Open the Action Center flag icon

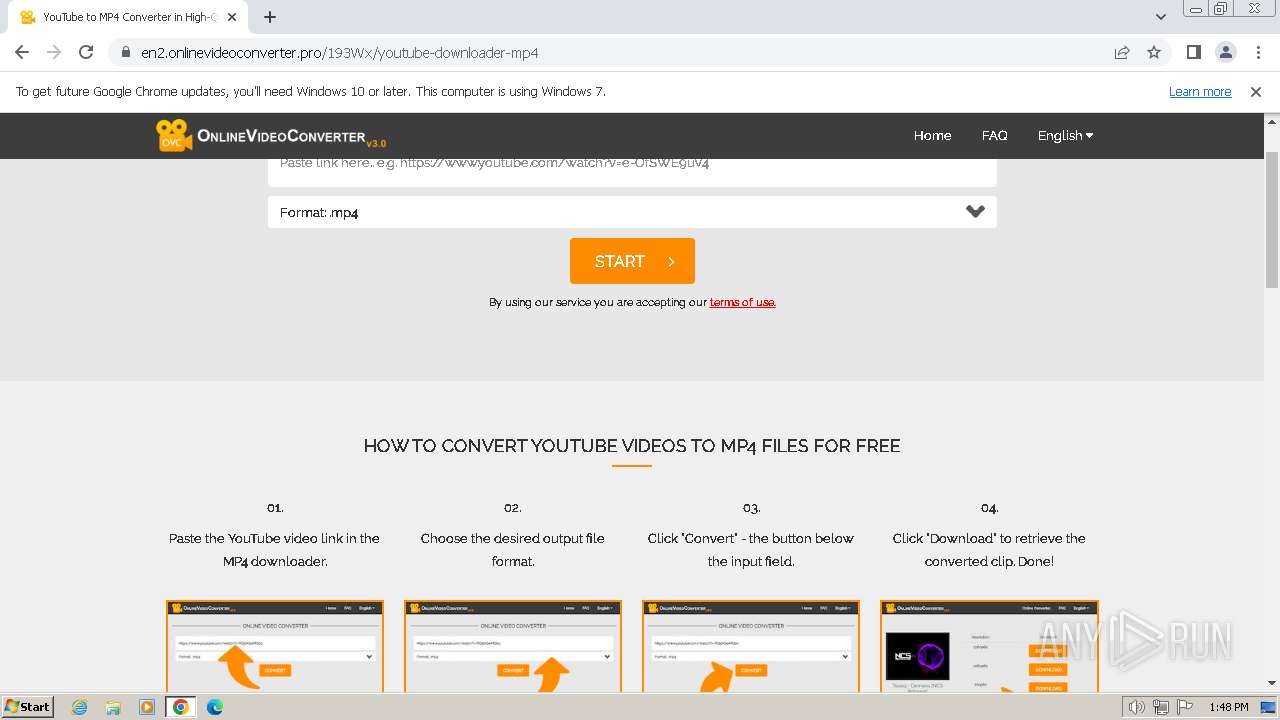[x=1183, y=707]
